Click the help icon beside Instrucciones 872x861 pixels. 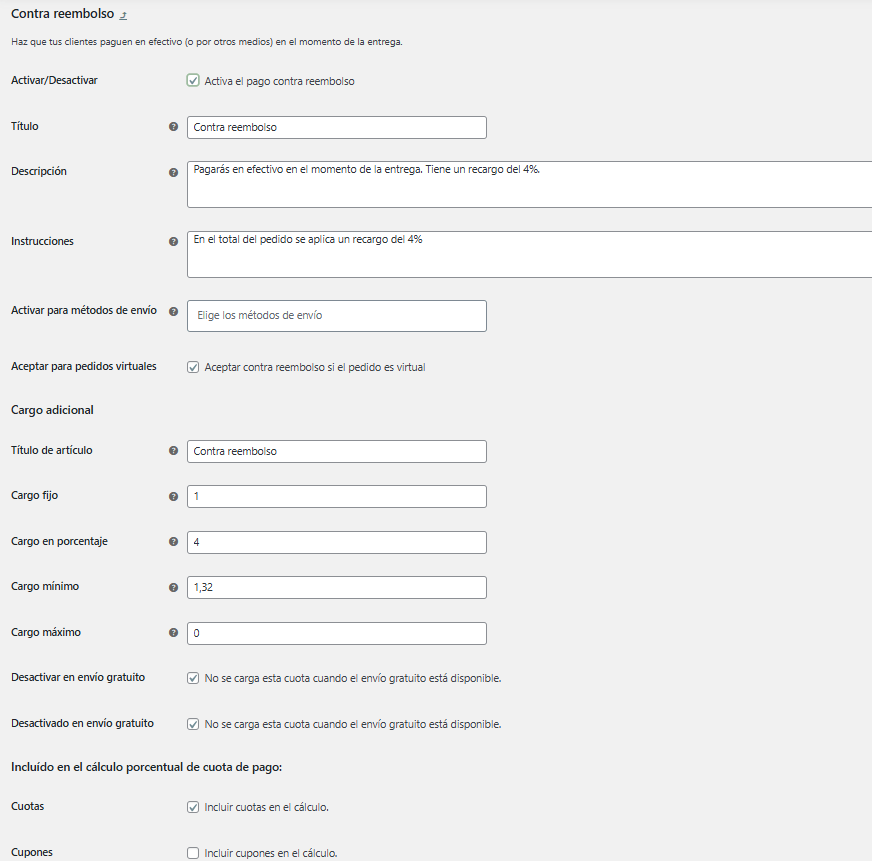click(x=174, y=241)
